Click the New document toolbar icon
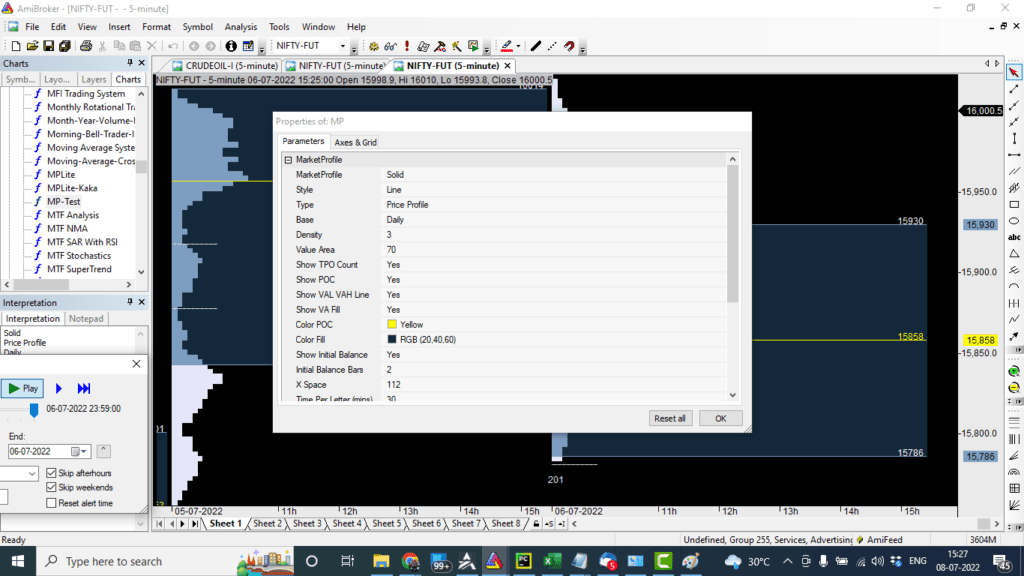1024x576 pixels. click(16, 46)
